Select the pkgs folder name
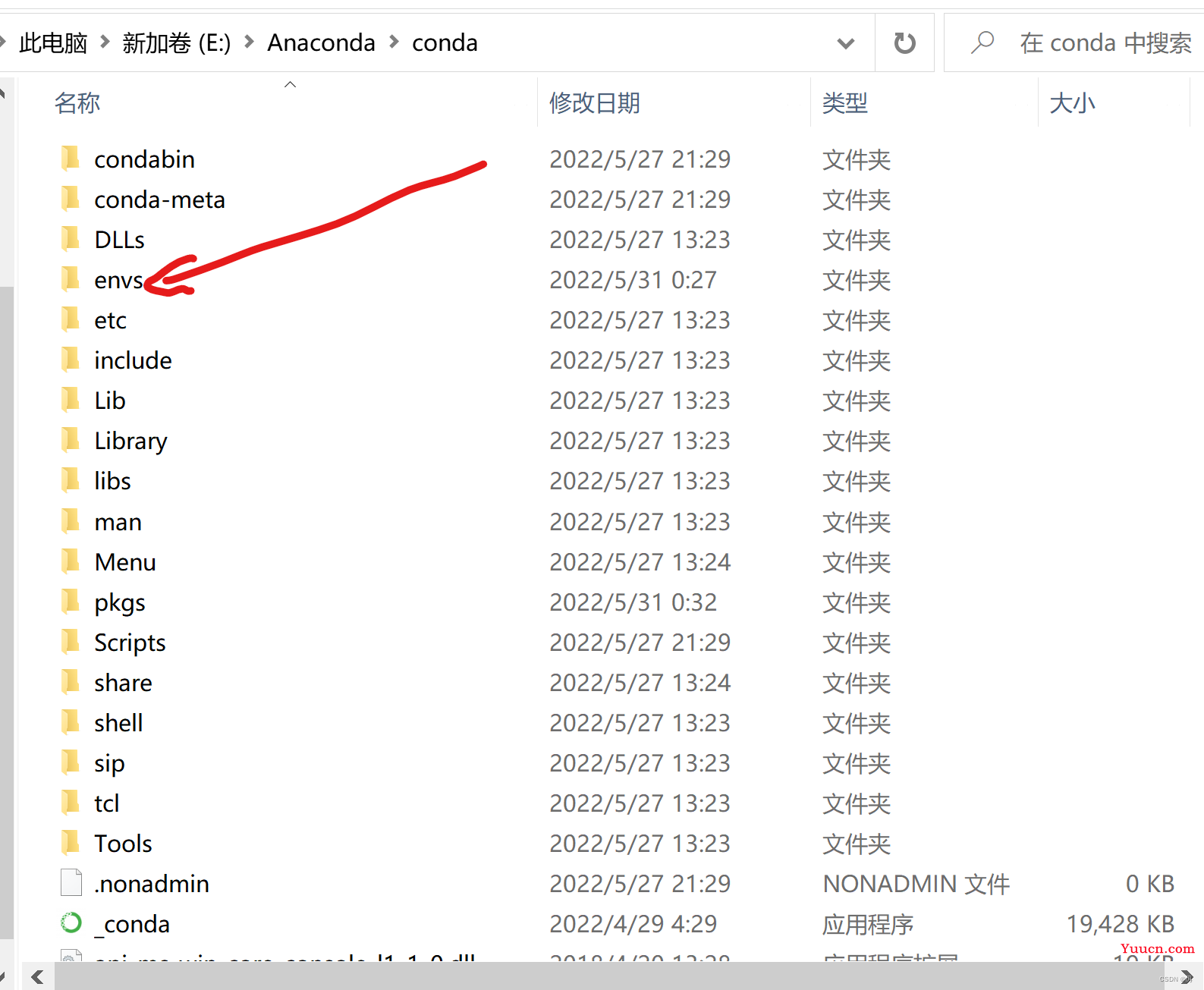This screenshot has width=1204, height=990. coord(120,602)
